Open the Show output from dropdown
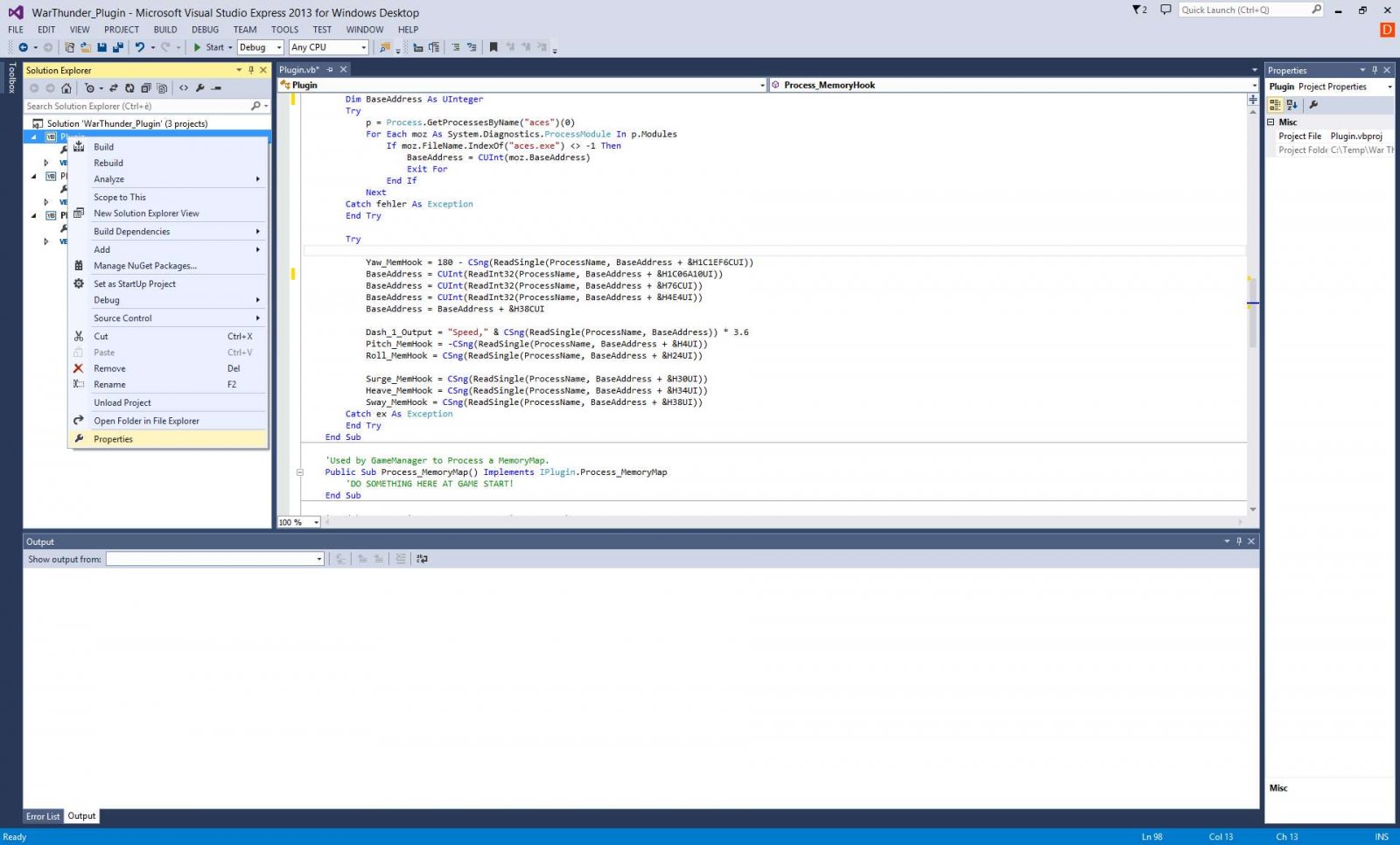 click(215, 559)
